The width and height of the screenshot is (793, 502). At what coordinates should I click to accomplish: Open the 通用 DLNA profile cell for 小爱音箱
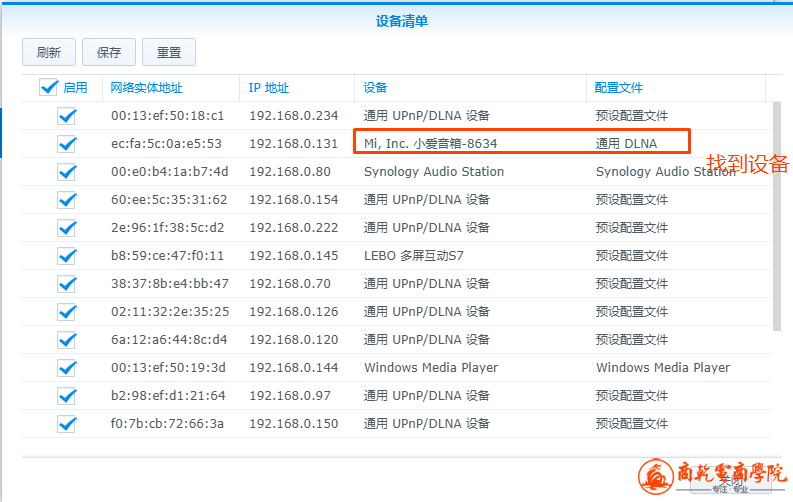coord(627,144)
